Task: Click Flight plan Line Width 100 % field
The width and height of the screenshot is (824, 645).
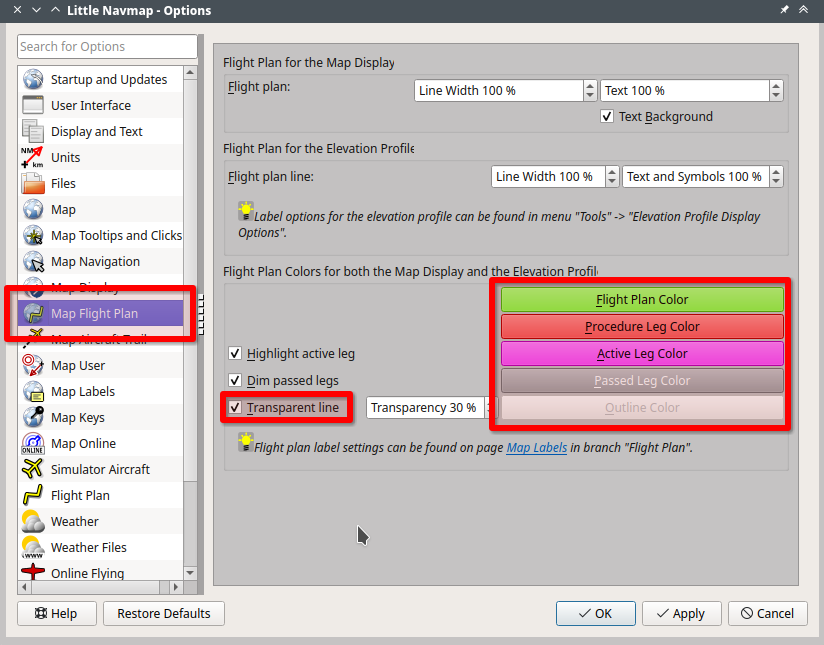Action: [499, 90]
